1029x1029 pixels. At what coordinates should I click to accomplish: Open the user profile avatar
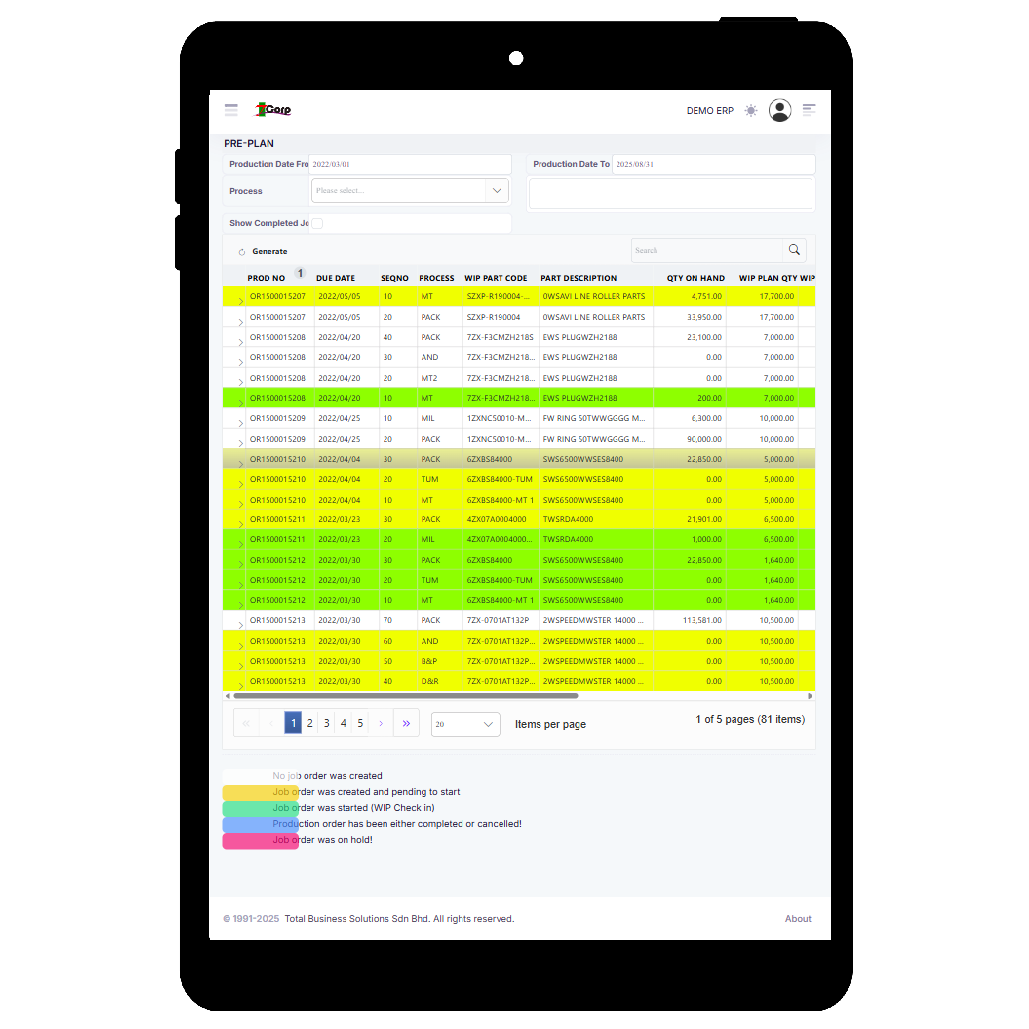pyautogui.click(x=780, y=111)
